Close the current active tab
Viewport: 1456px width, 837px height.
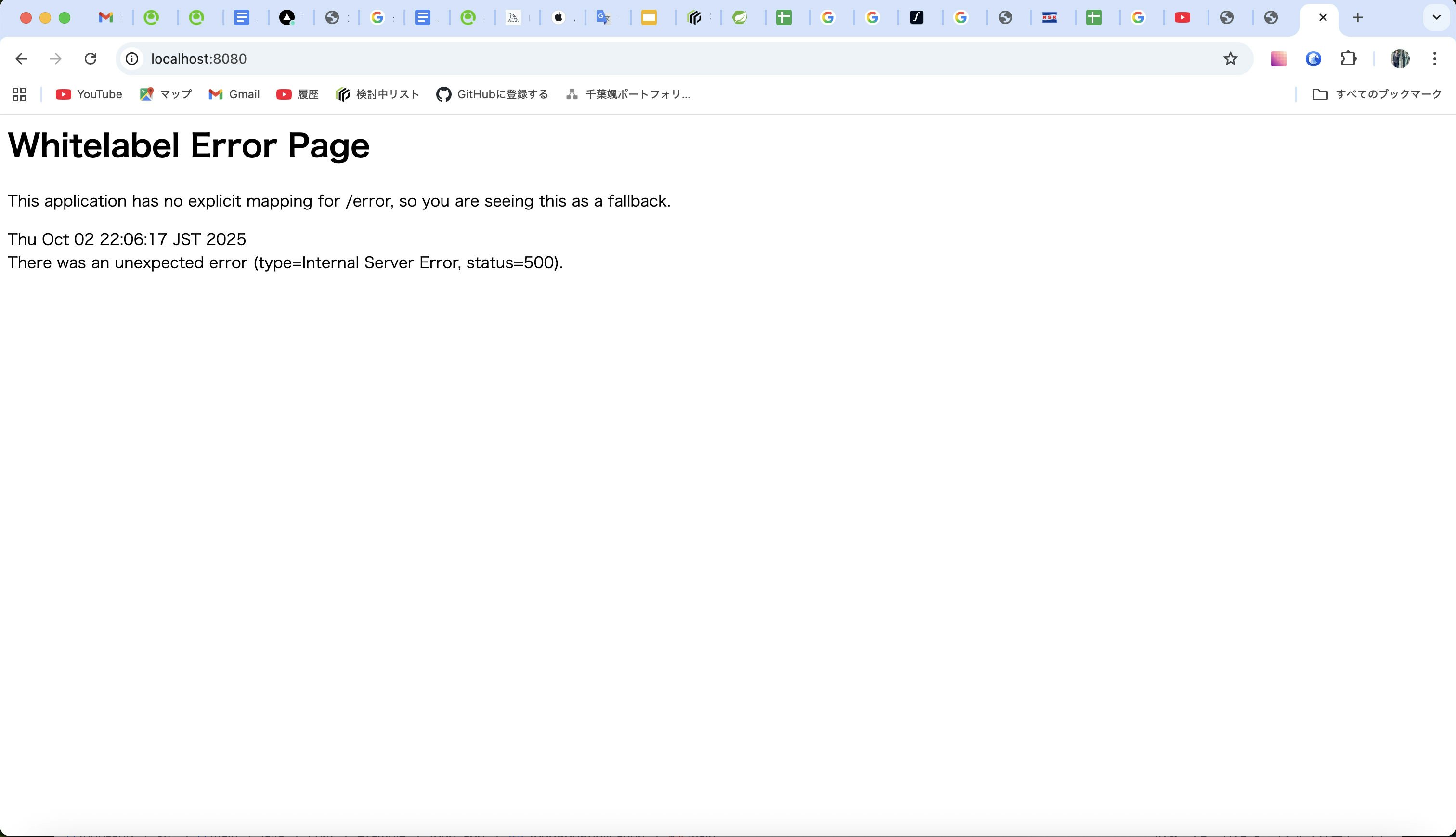pos(1323,18)
